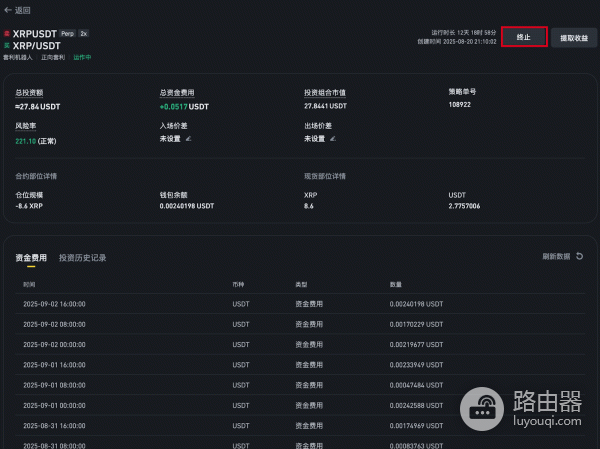
Task: Click the 数量 column header
Action: [x=396, y=284]
